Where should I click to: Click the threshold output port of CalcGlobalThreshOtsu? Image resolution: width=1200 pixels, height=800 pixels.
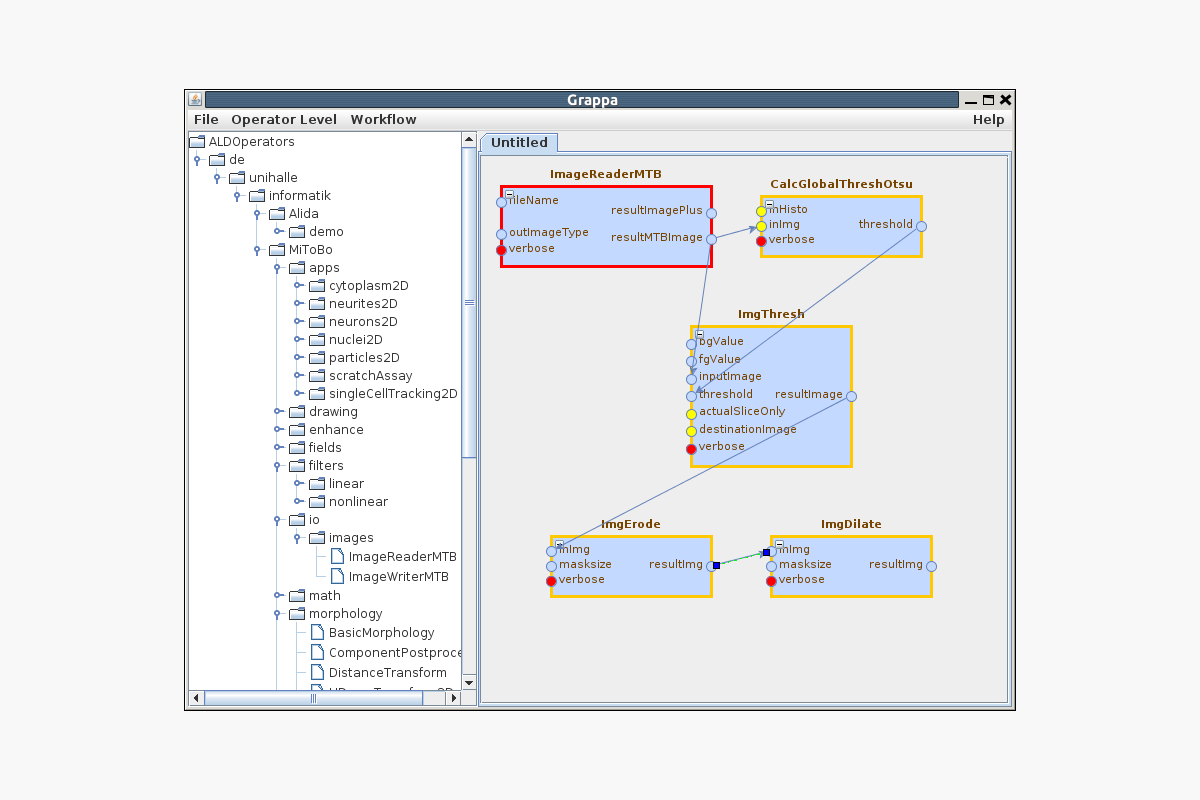(x=921, y=226)
